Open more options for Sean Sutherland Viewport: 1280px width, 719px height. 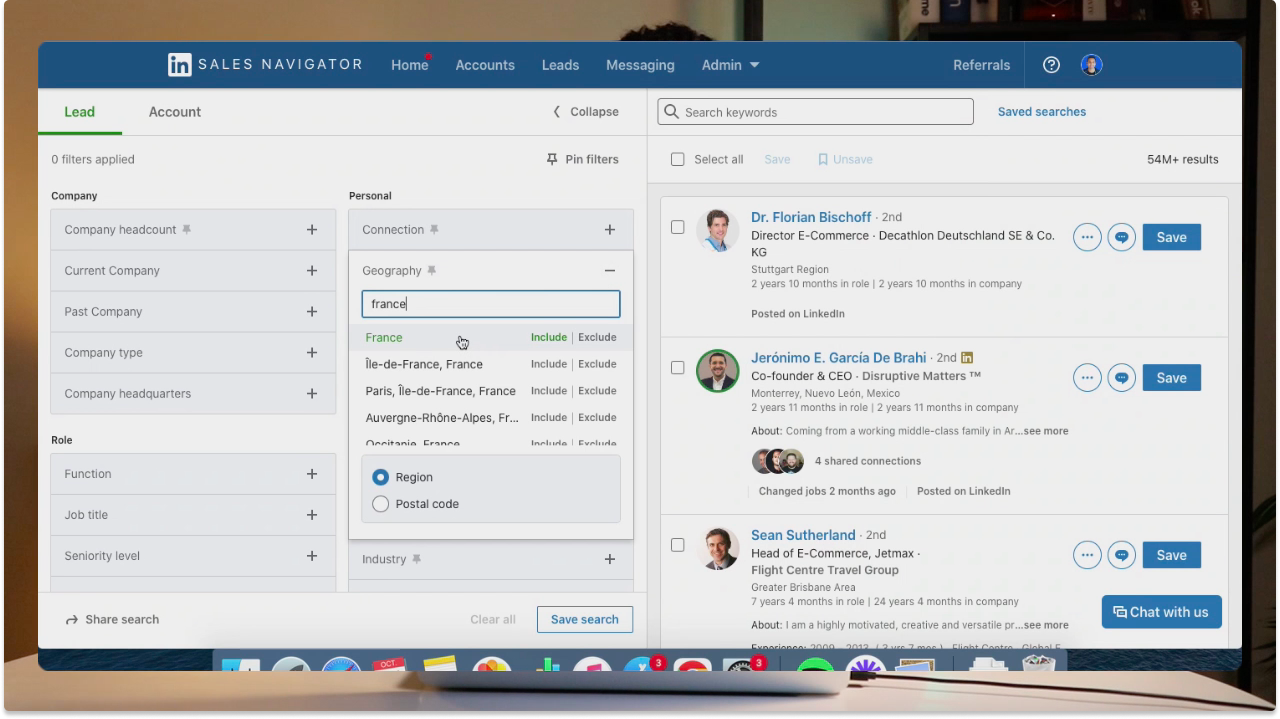[x=1088, y=555]
